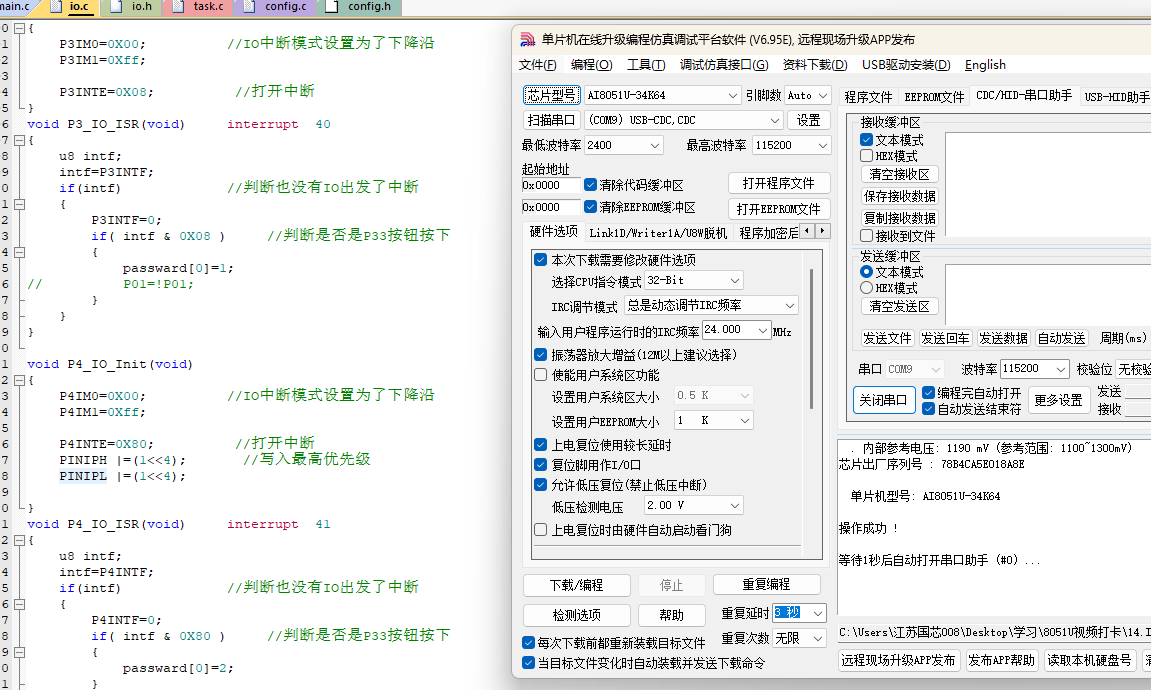Select send buffer 文本模式 radio button

866,272
